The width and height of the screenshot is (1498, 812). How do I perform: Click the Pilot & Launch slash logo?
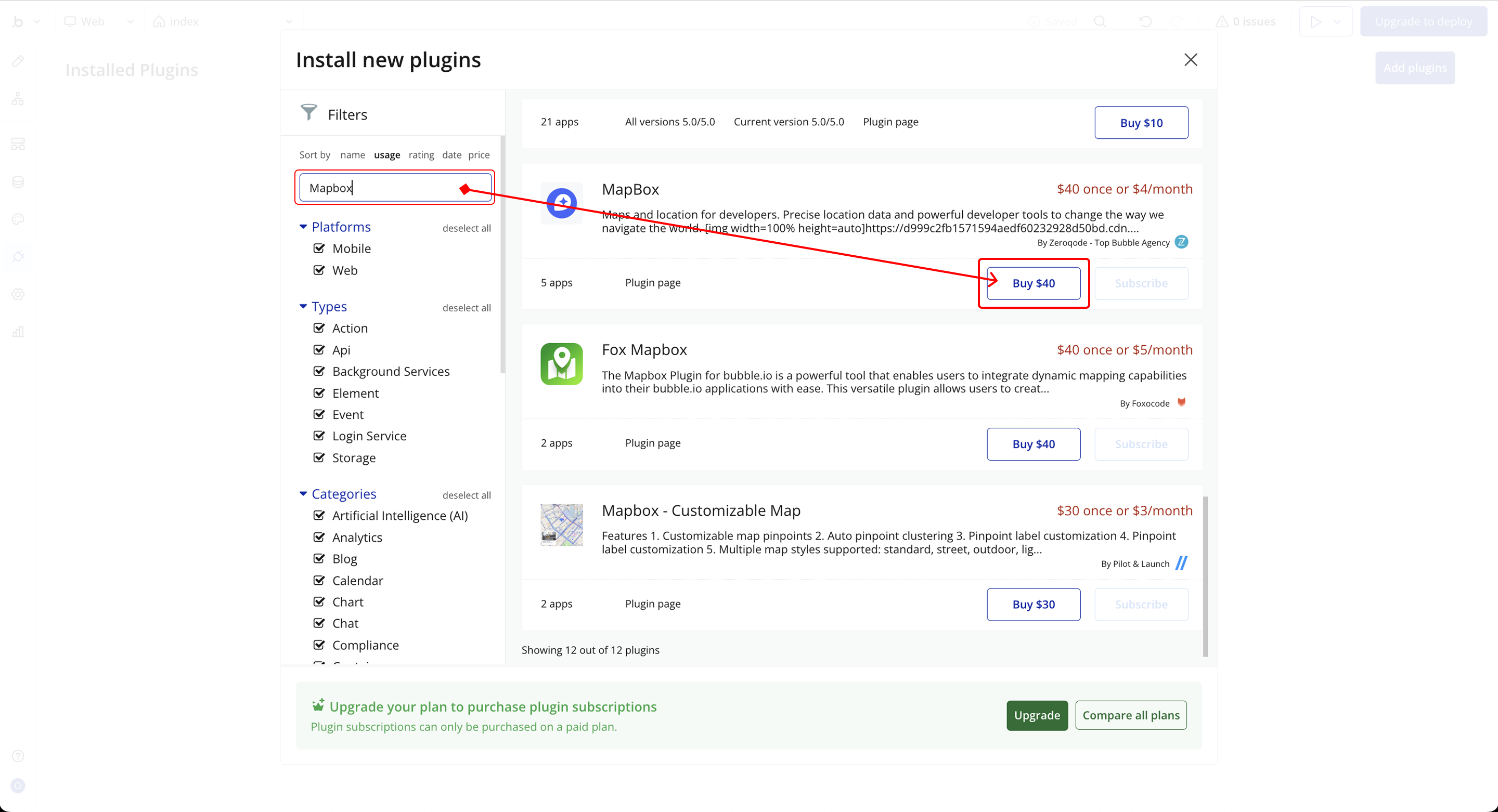pos(1181,563)
